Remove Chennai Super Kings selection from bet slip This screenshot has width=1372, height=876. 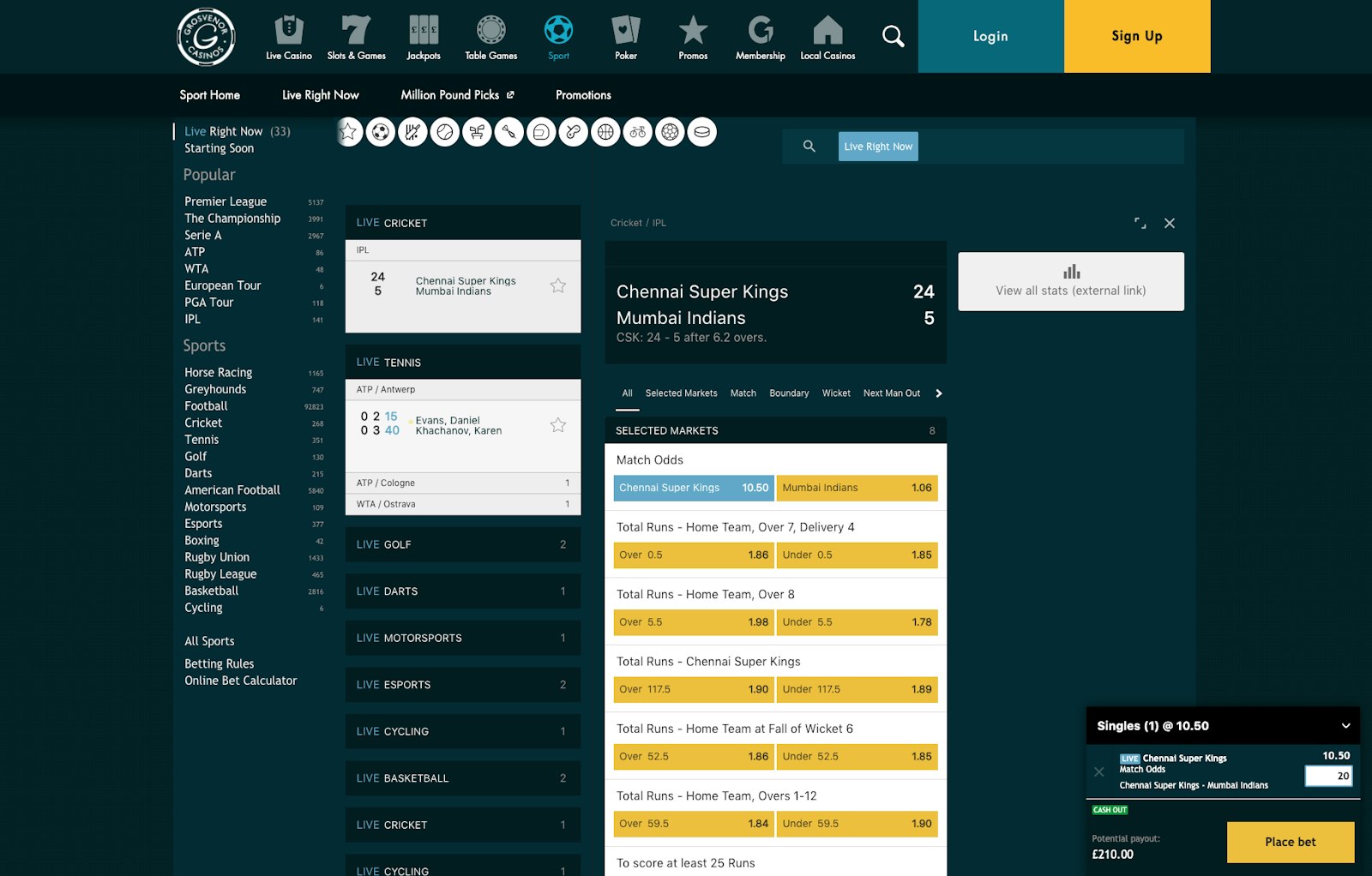click(x=1099, y=771)
